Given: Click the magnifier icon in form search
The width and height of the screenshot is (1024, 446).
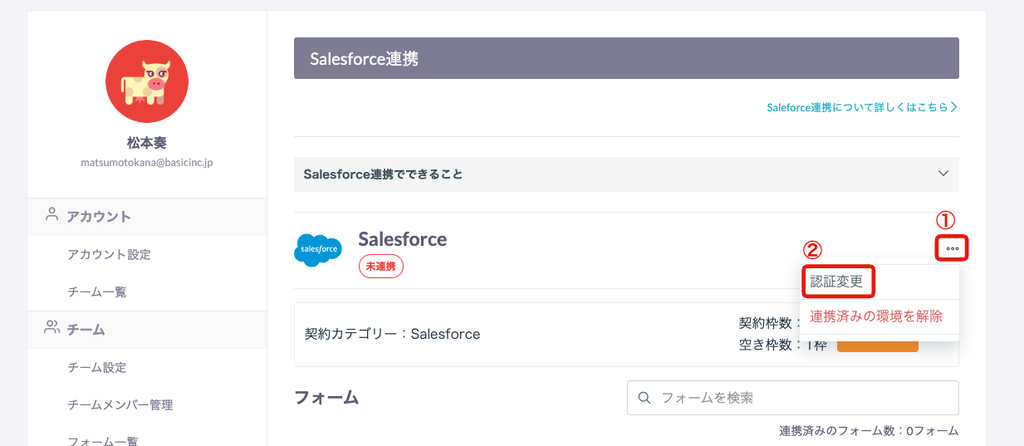Looking at the screenshot, I should [x=645, y=398].
